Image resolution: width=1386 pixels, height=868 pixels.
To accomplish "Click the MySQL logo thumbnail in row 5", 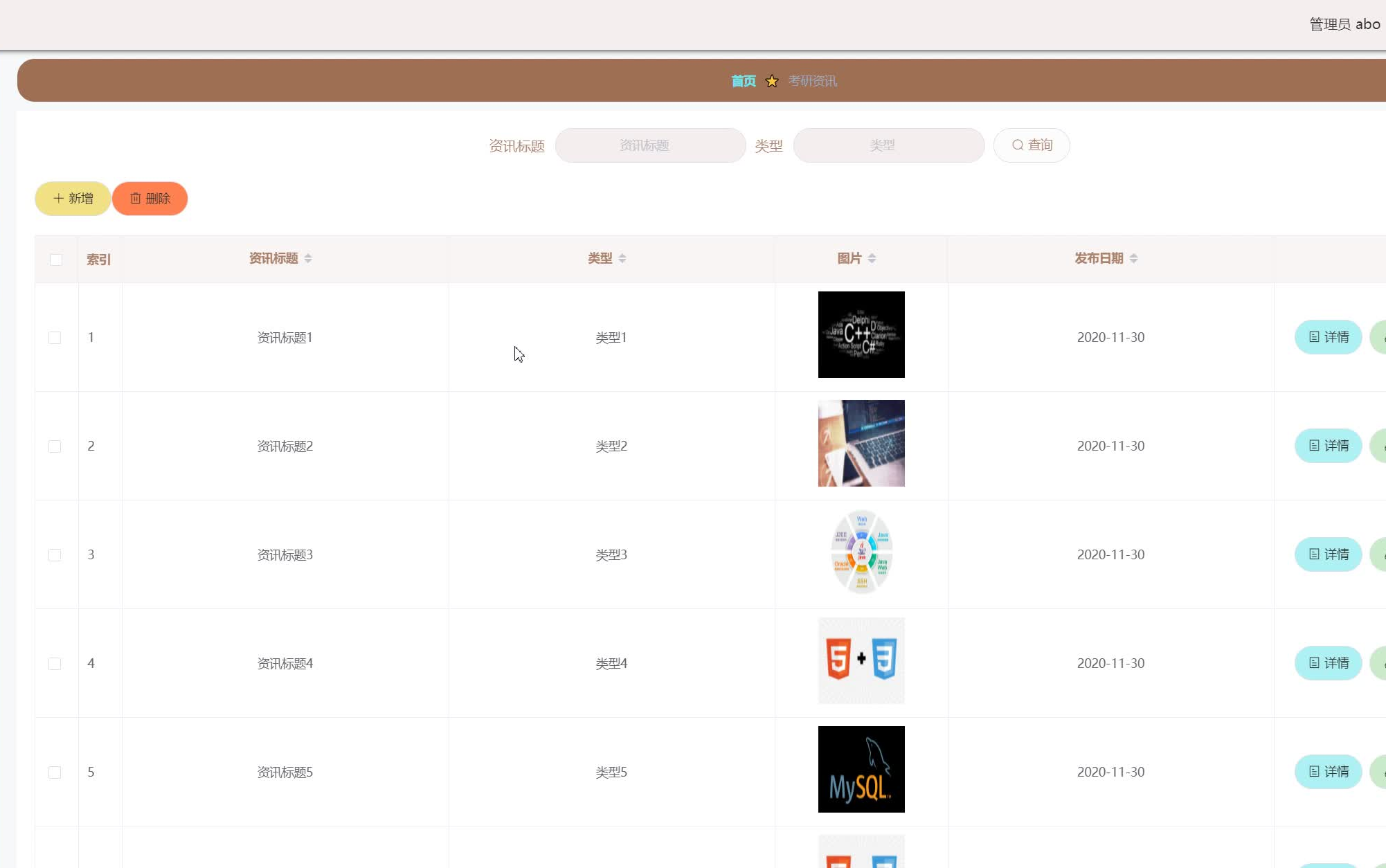I will point(861,769).
